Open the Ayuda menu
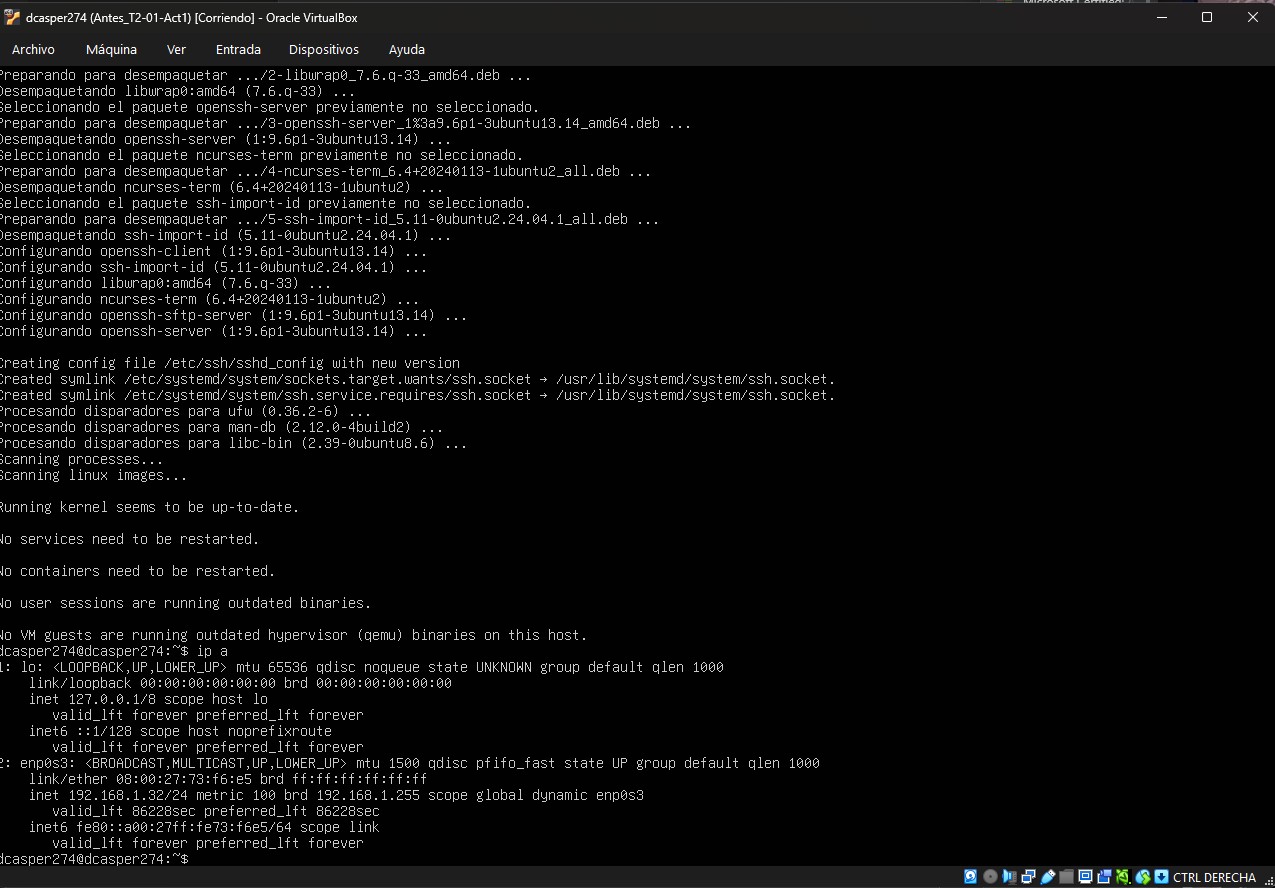The height and width of the screenshot is (888, 1275). [406, 49]
